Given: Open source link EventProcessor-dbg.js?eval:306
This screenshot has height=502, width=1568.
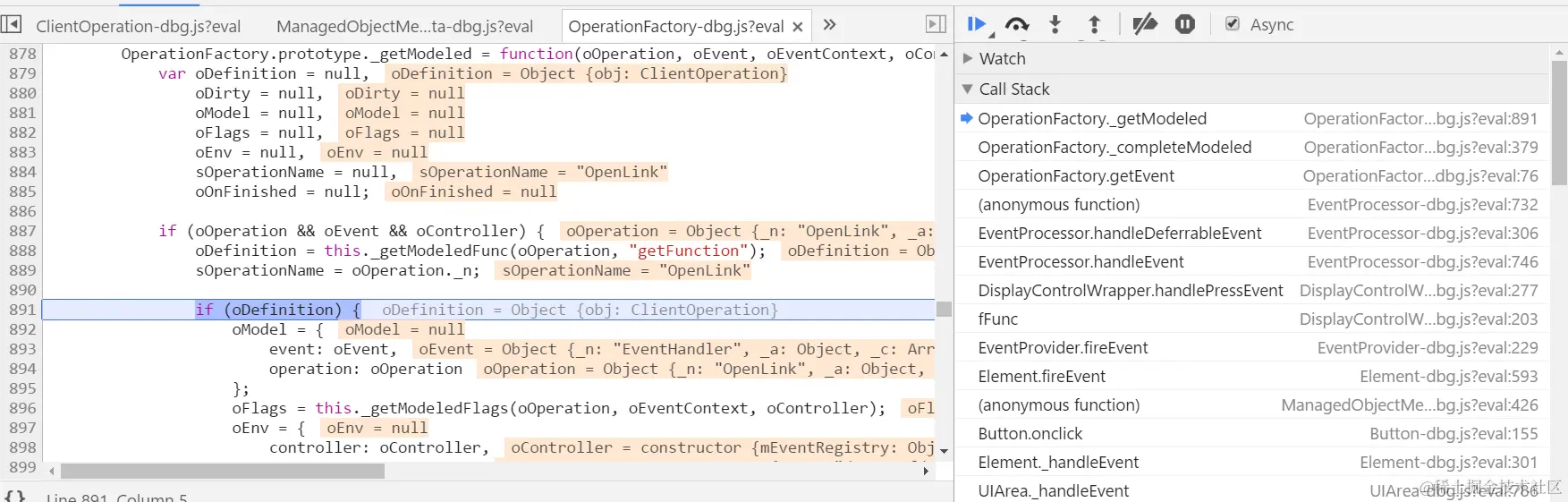Looking at the screenshot, I should coord(1422,233).
